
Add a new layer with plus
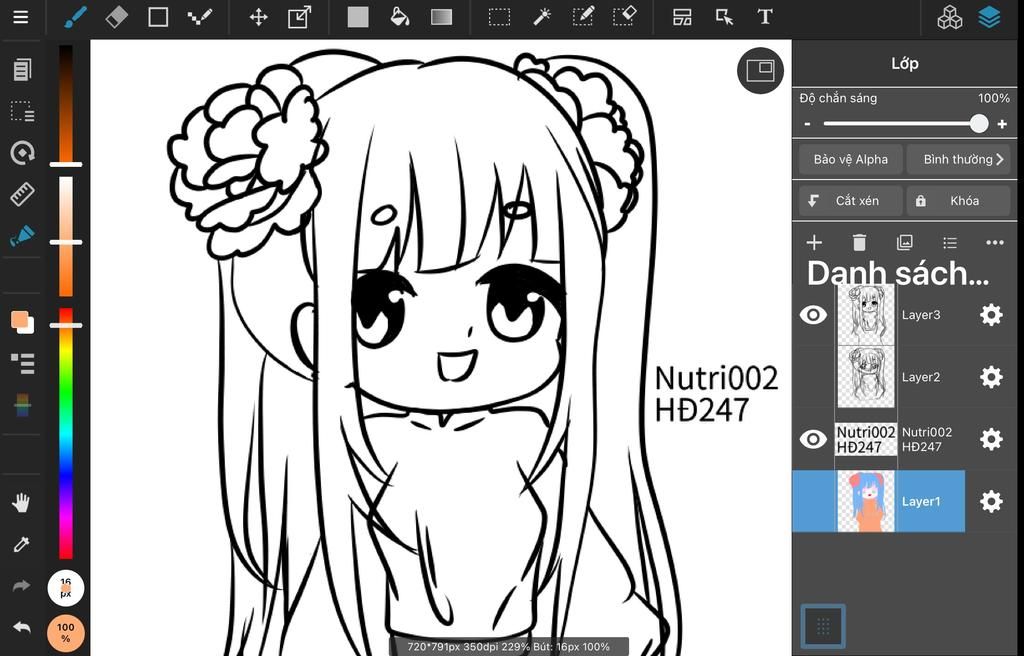click(x=814, y=243)
